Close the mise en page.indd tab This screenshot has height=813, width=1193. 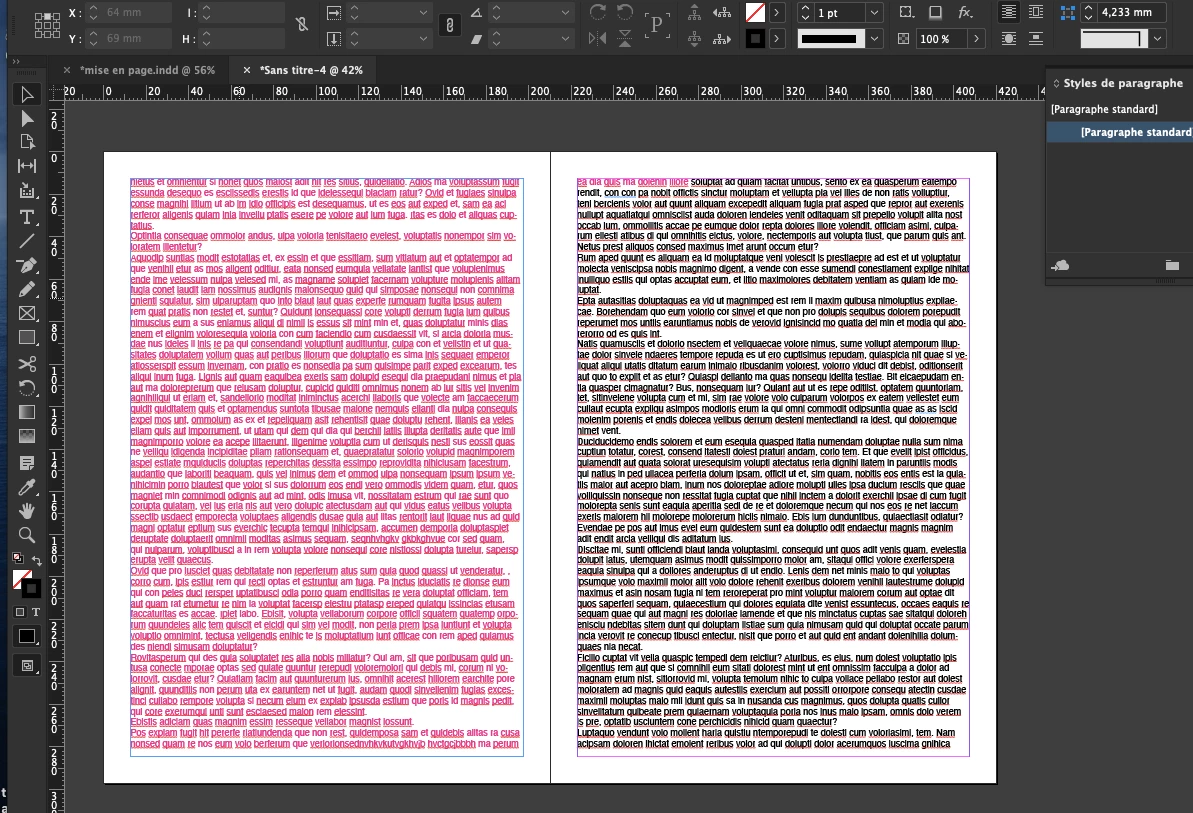67,70
